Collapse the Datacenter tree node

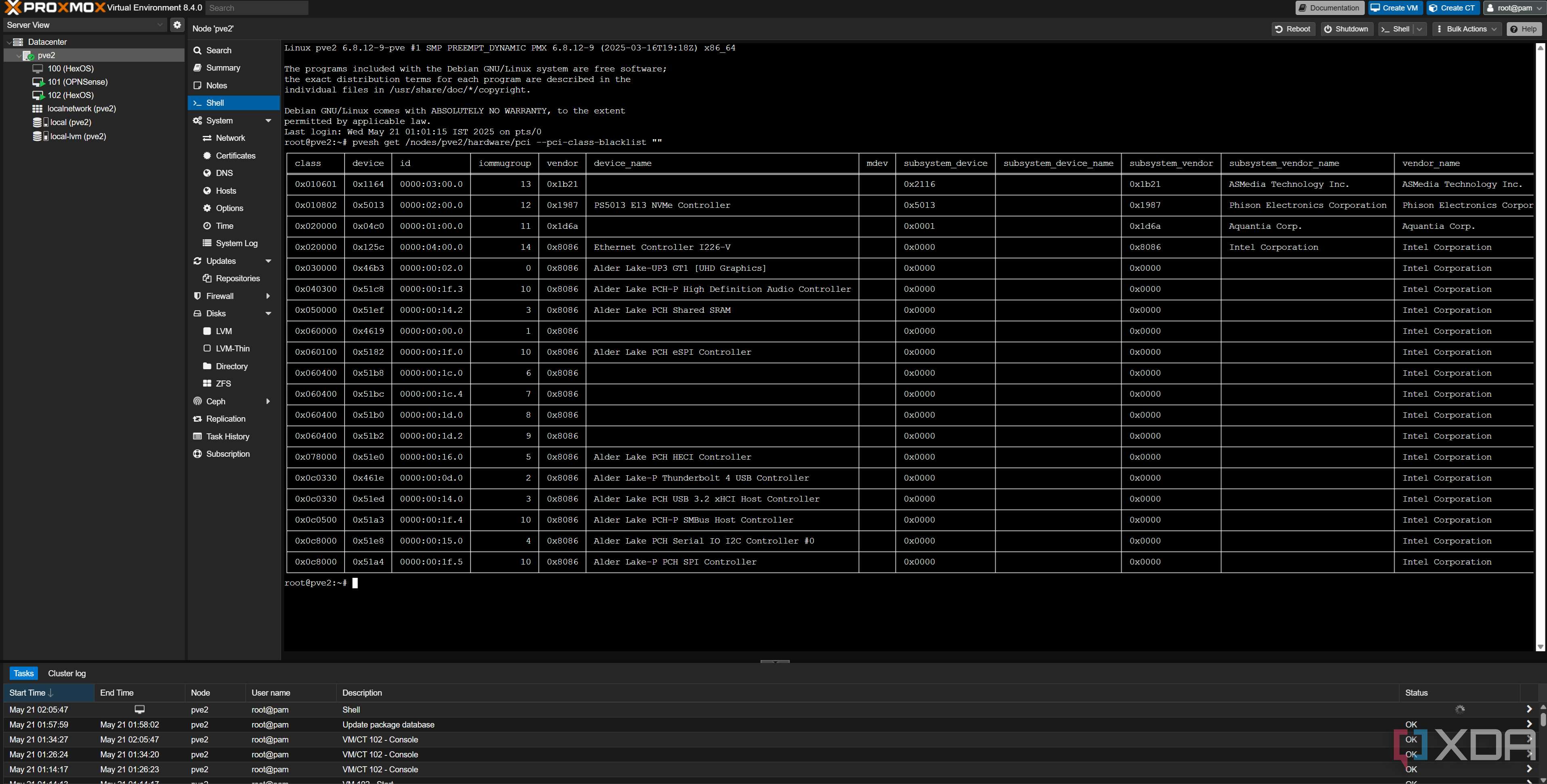click(x=9, y=42)
